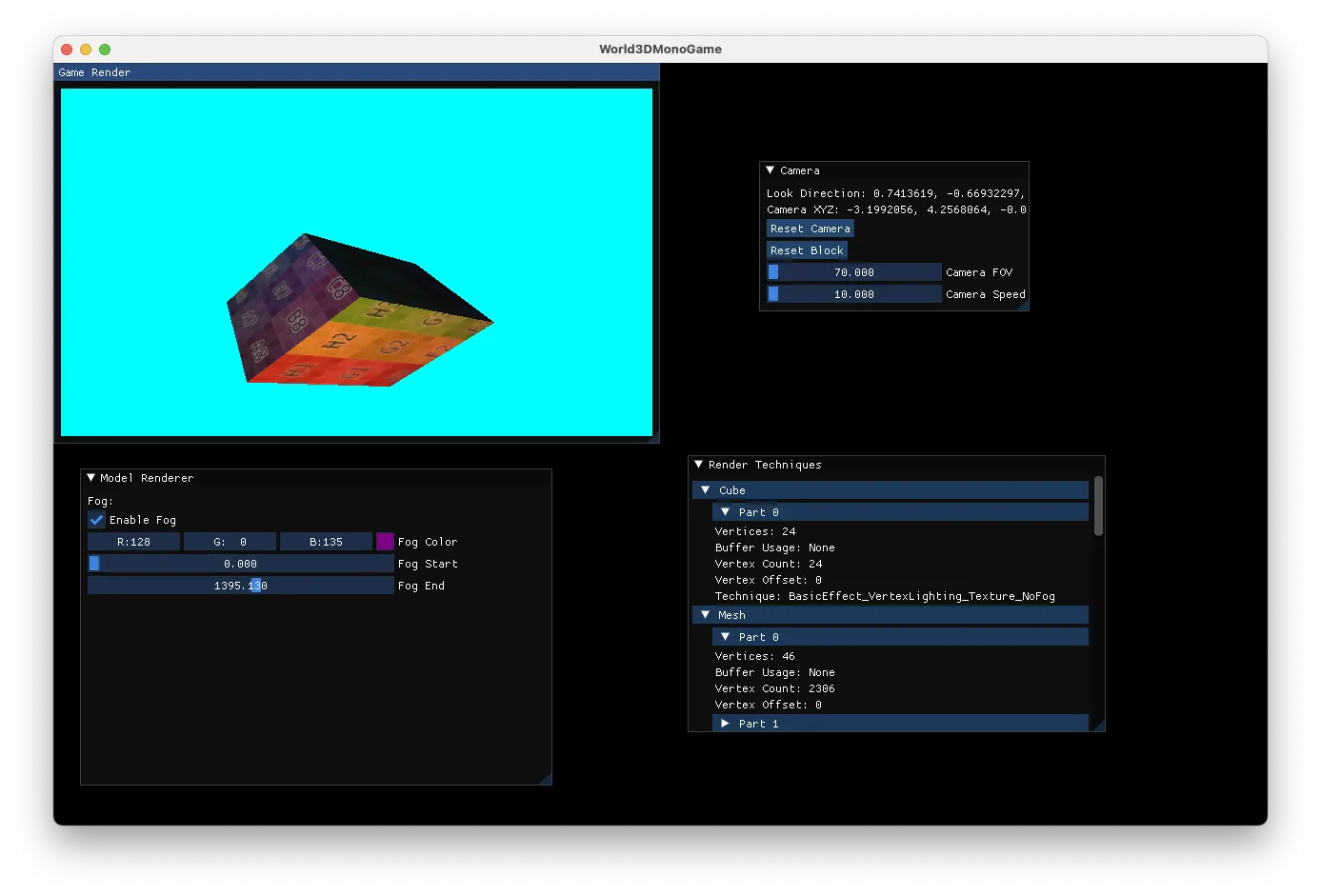Click the Fog: label
The width and height of the screenshot is (1321, 896).
100,501
